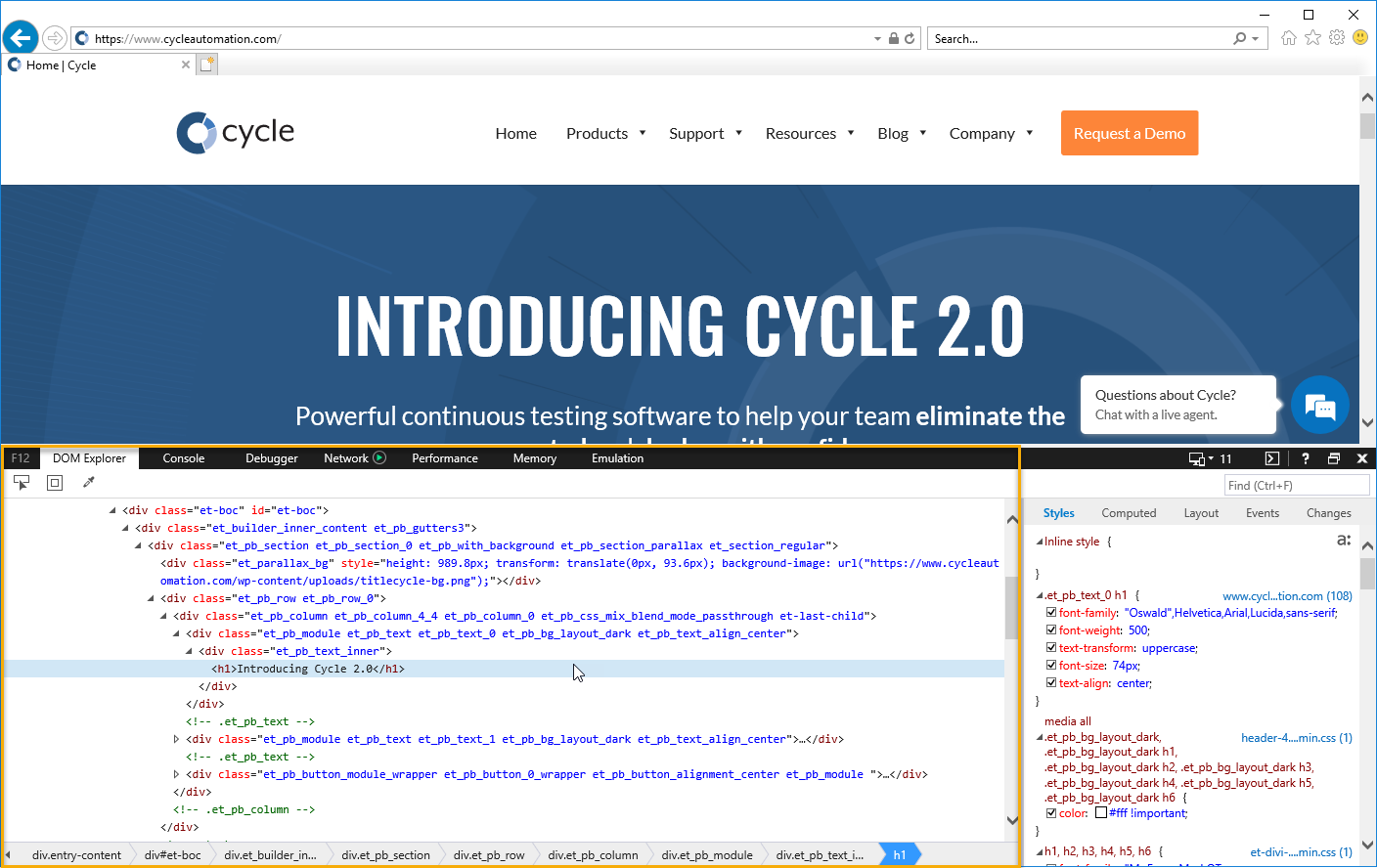Open the Tools gear icon
This screenshot has height=868, width=1377.
coord(1337,38)
